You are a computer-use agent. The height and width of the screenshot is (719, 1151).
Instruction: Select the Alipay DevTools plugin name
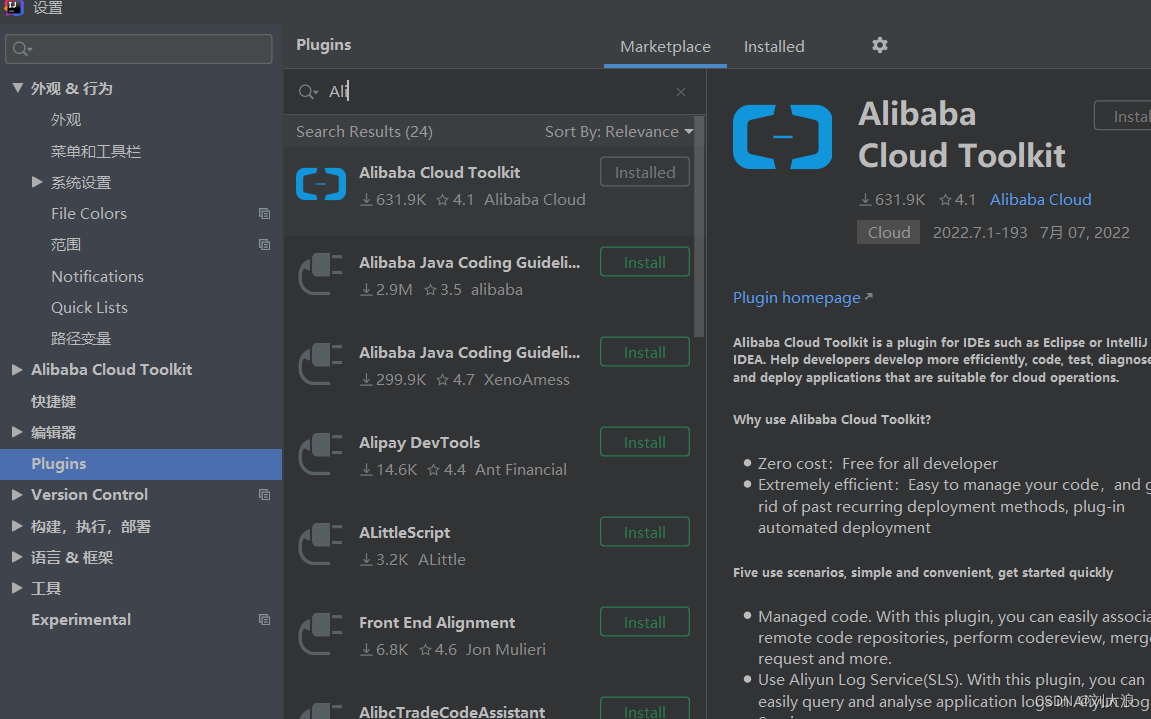[x=419, y=443]
